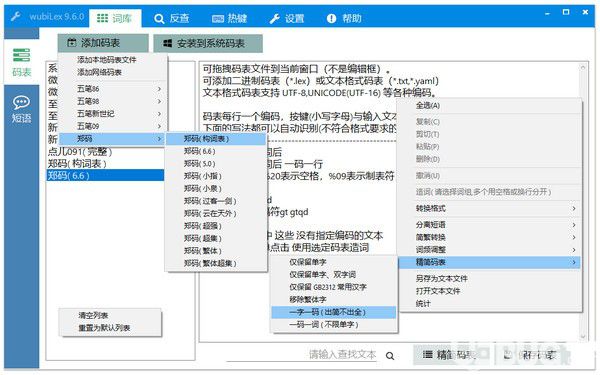This screenshot has width=600, height=375.
Task: Click the wrench icon beside wubiLex title
Action: 16,17
